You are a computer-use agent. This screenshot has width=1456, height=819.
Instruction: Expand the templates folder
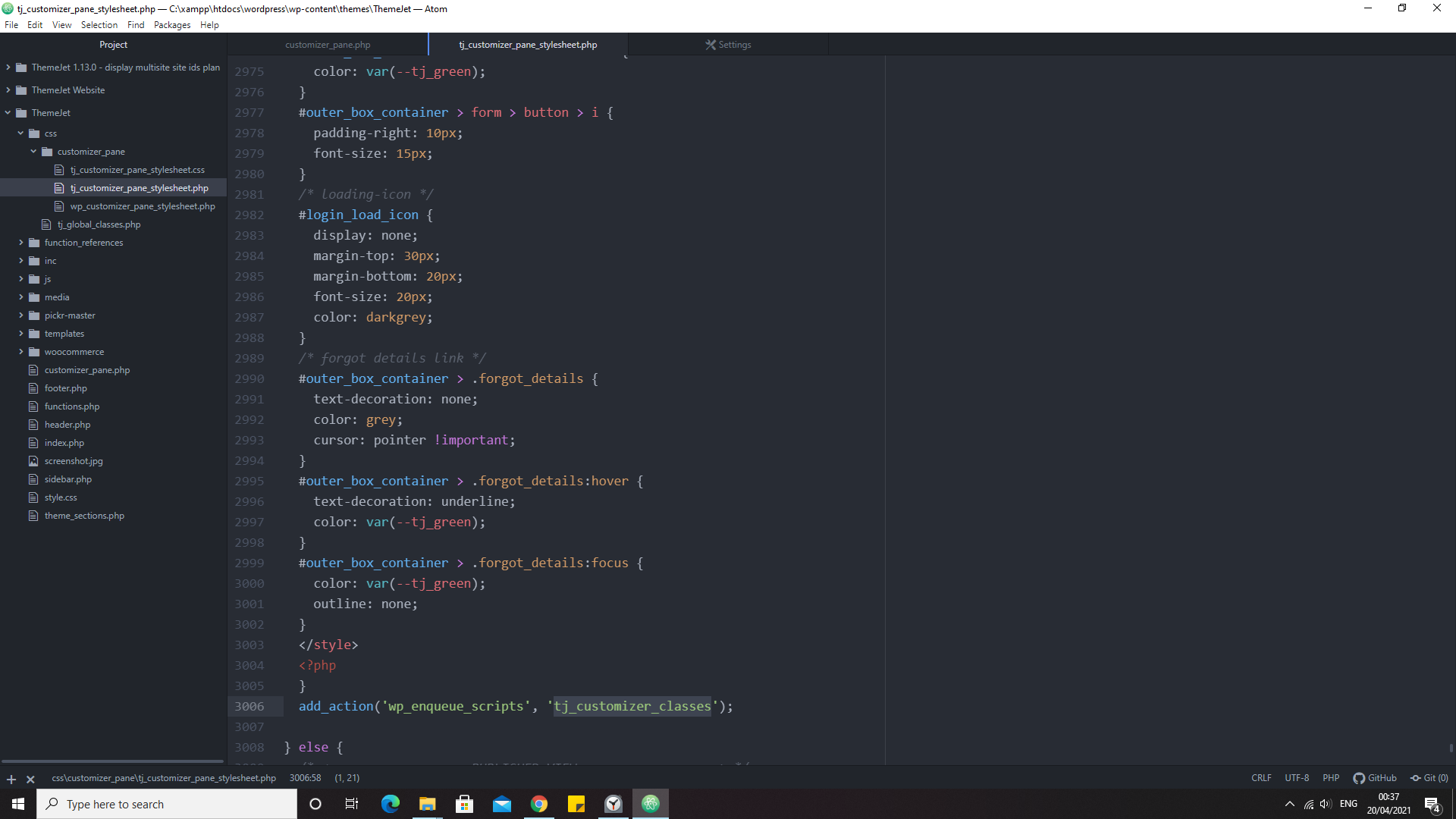tap(21, 333)
